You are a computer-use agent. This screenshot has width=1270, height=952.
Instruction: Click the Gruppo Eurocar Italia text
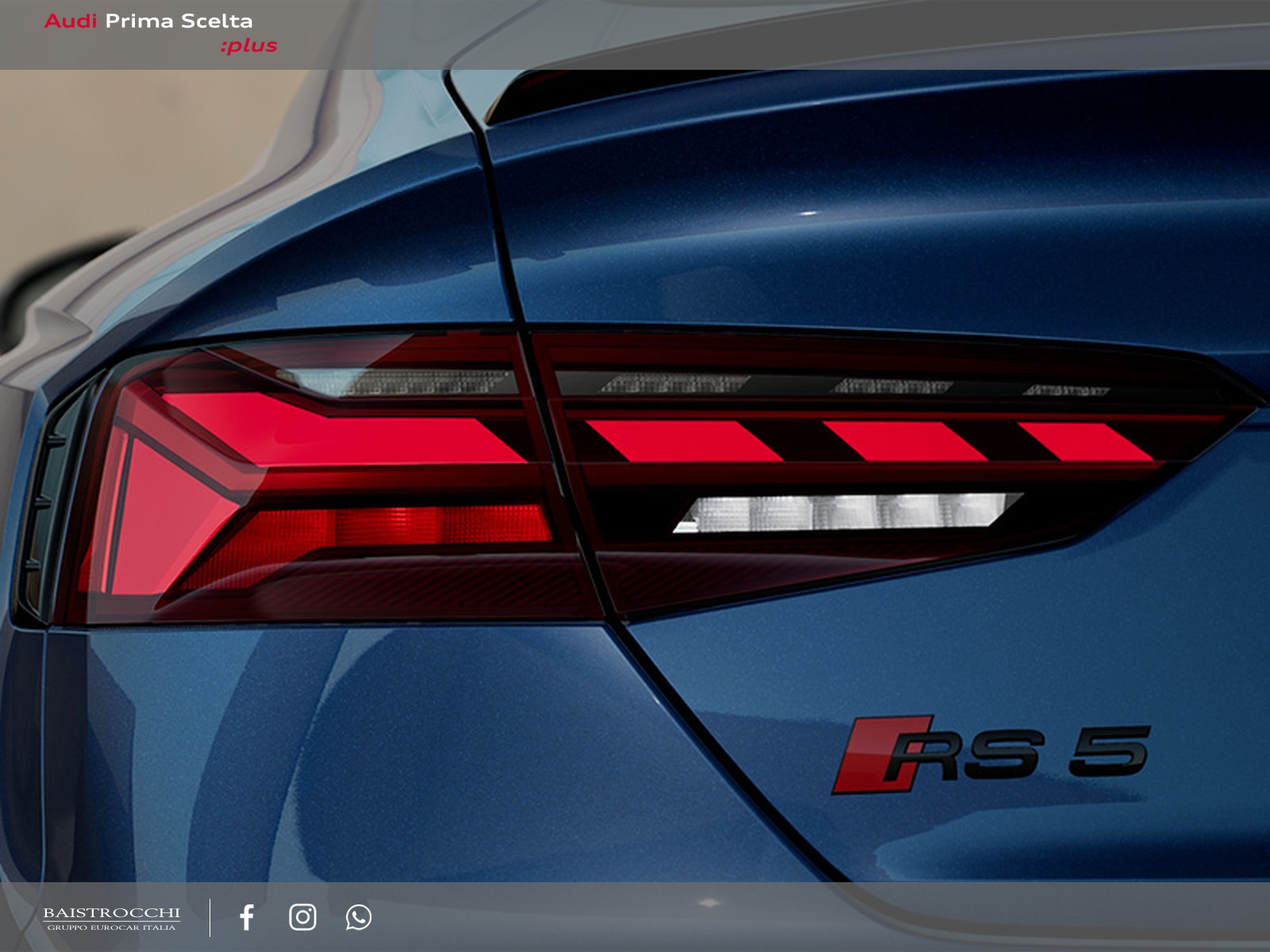click(111, 927)
